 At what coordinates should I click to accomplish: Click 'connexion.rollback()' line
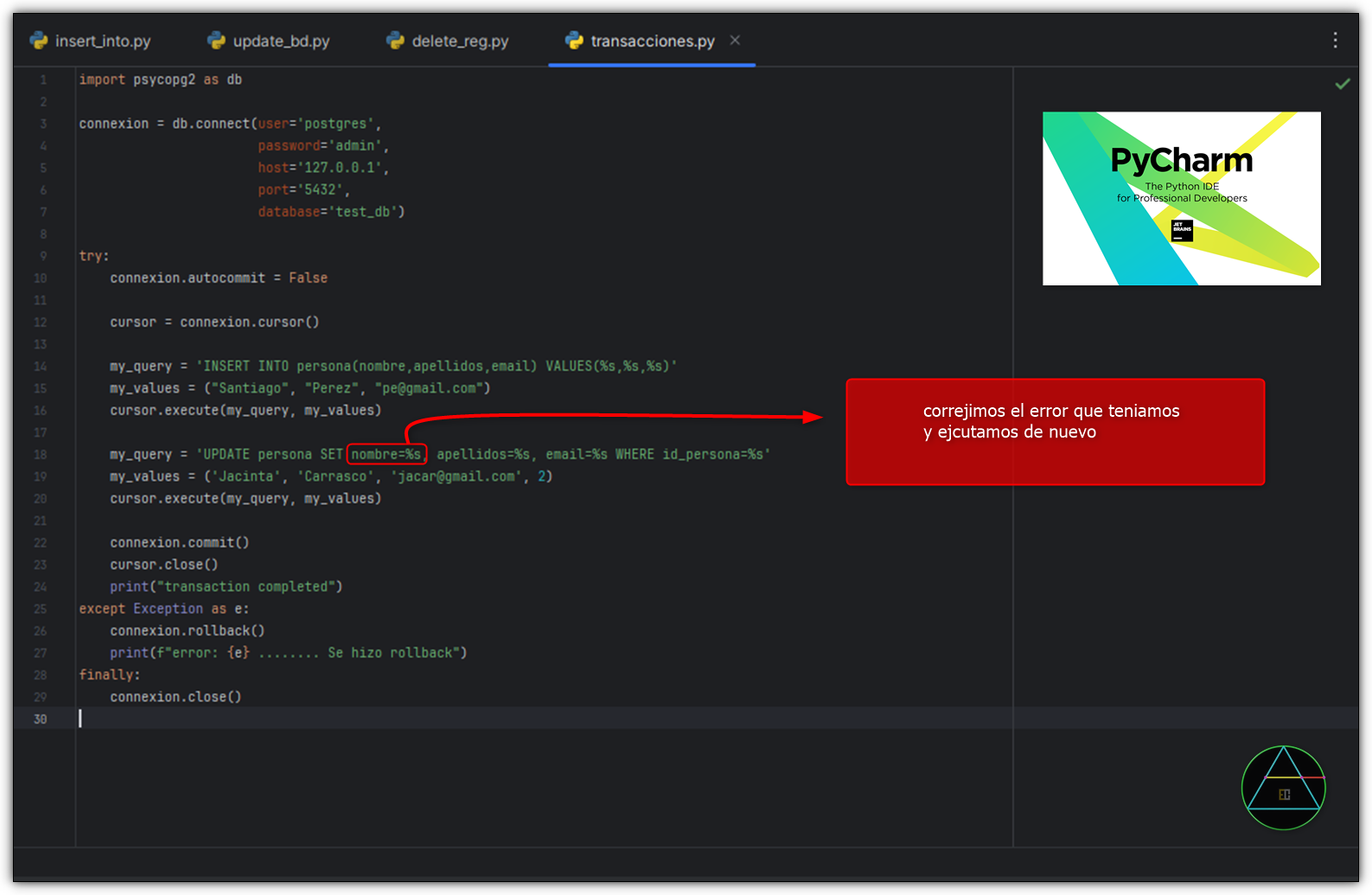click(188, 630)
